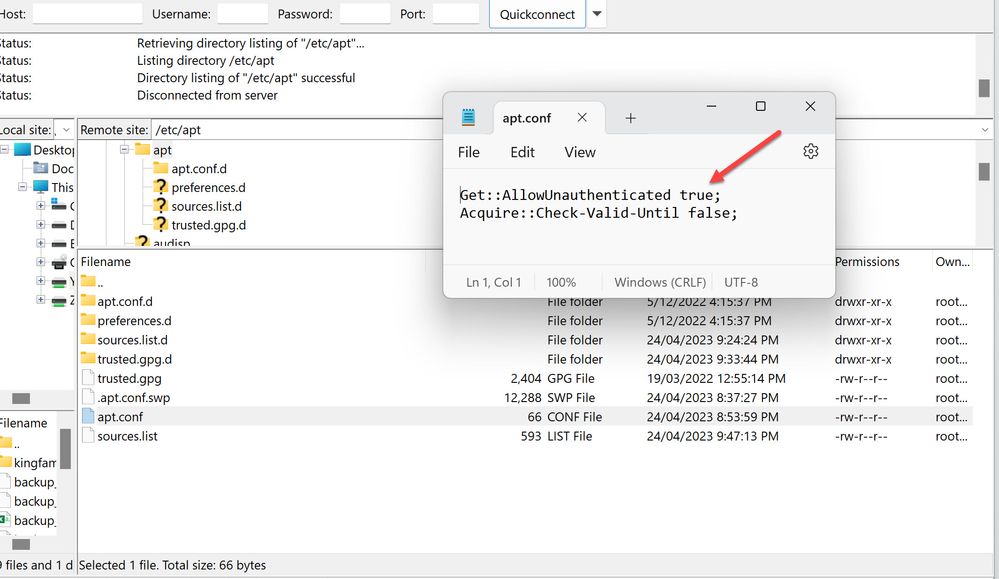999x579 pixels.
Task: Open the File menu in Notepad
Action: [x=468, y=152]
